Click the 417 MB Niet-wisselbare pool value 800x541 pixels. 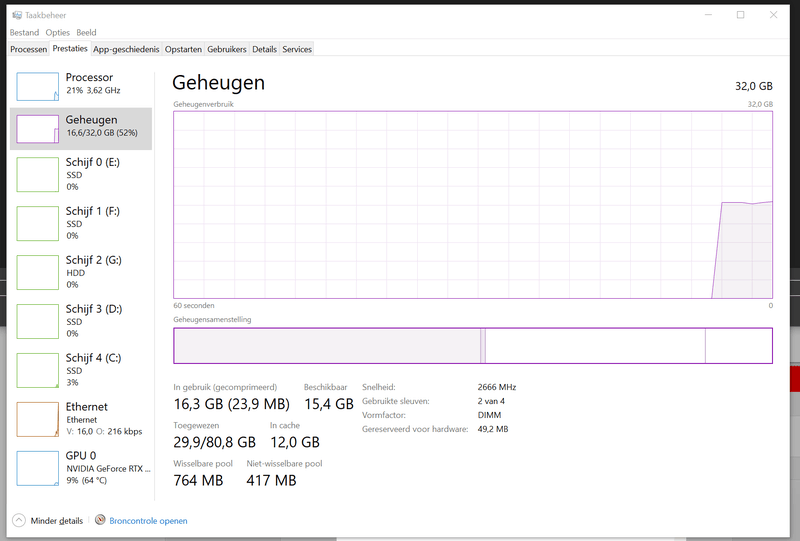tap(271, 480)
